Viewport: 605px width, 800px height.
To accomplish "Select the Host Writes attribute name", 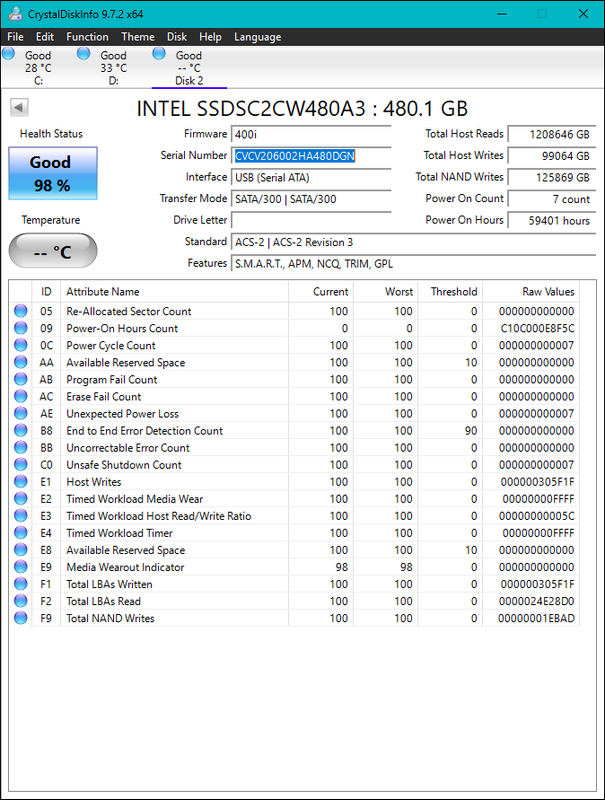I will point(93,482).
